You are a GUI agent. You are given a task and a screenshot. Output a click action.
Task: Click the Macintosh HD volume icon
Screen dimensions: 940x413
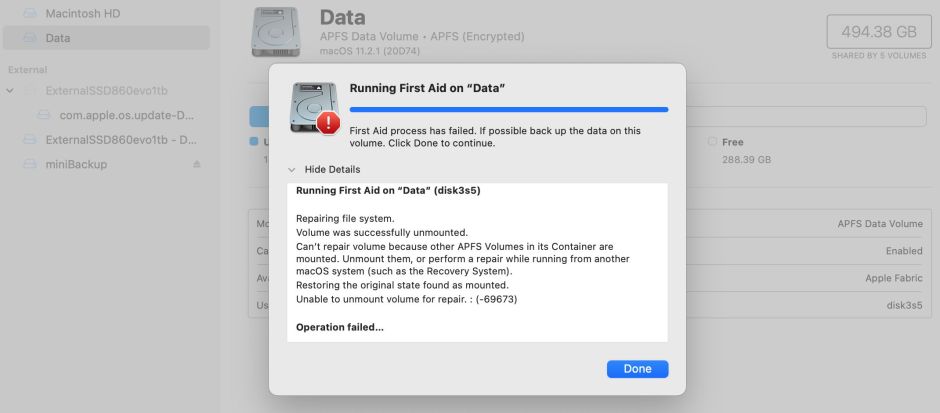pyautogui.click(x=30, y=12)
